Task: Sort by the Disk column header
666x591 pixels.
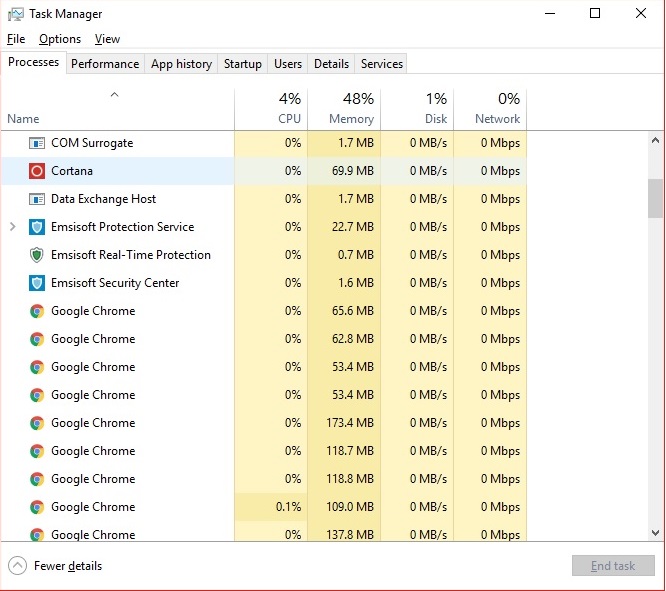Action: (x=417, y=109)
